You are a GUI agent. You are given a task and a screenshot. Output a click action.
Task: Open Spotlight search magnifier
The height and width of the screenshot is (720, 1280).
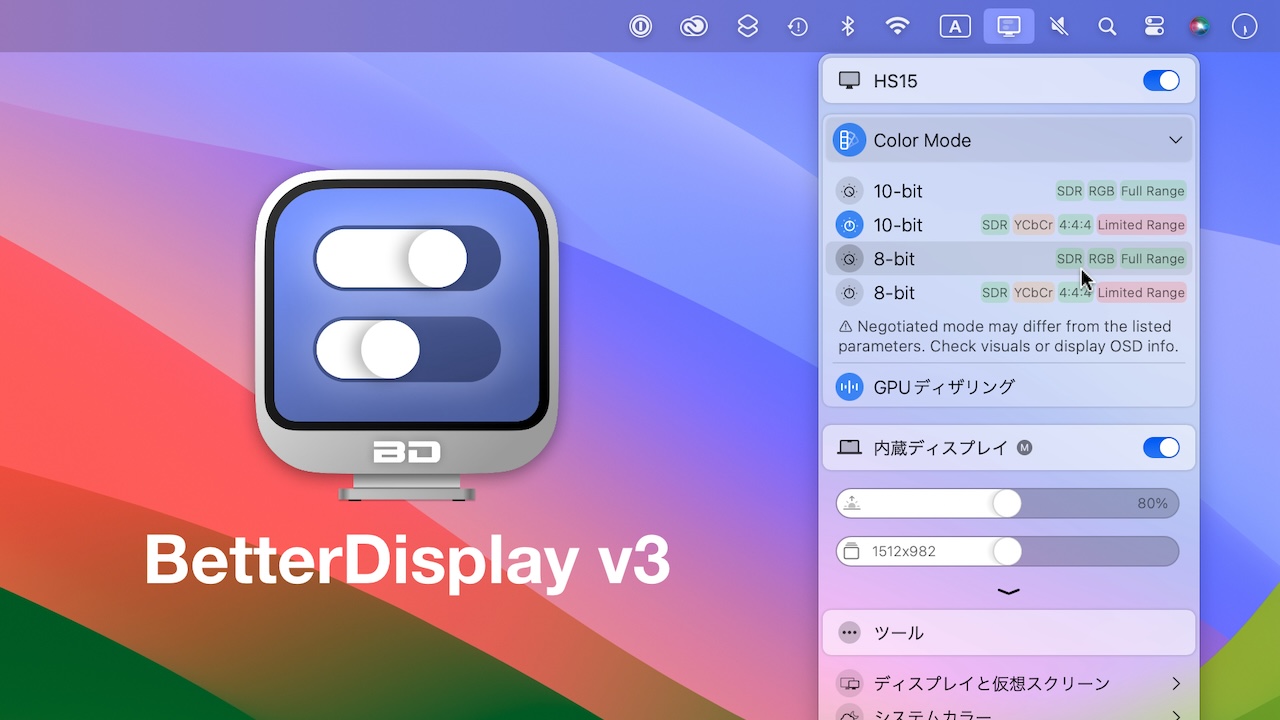click(1107, 27)
